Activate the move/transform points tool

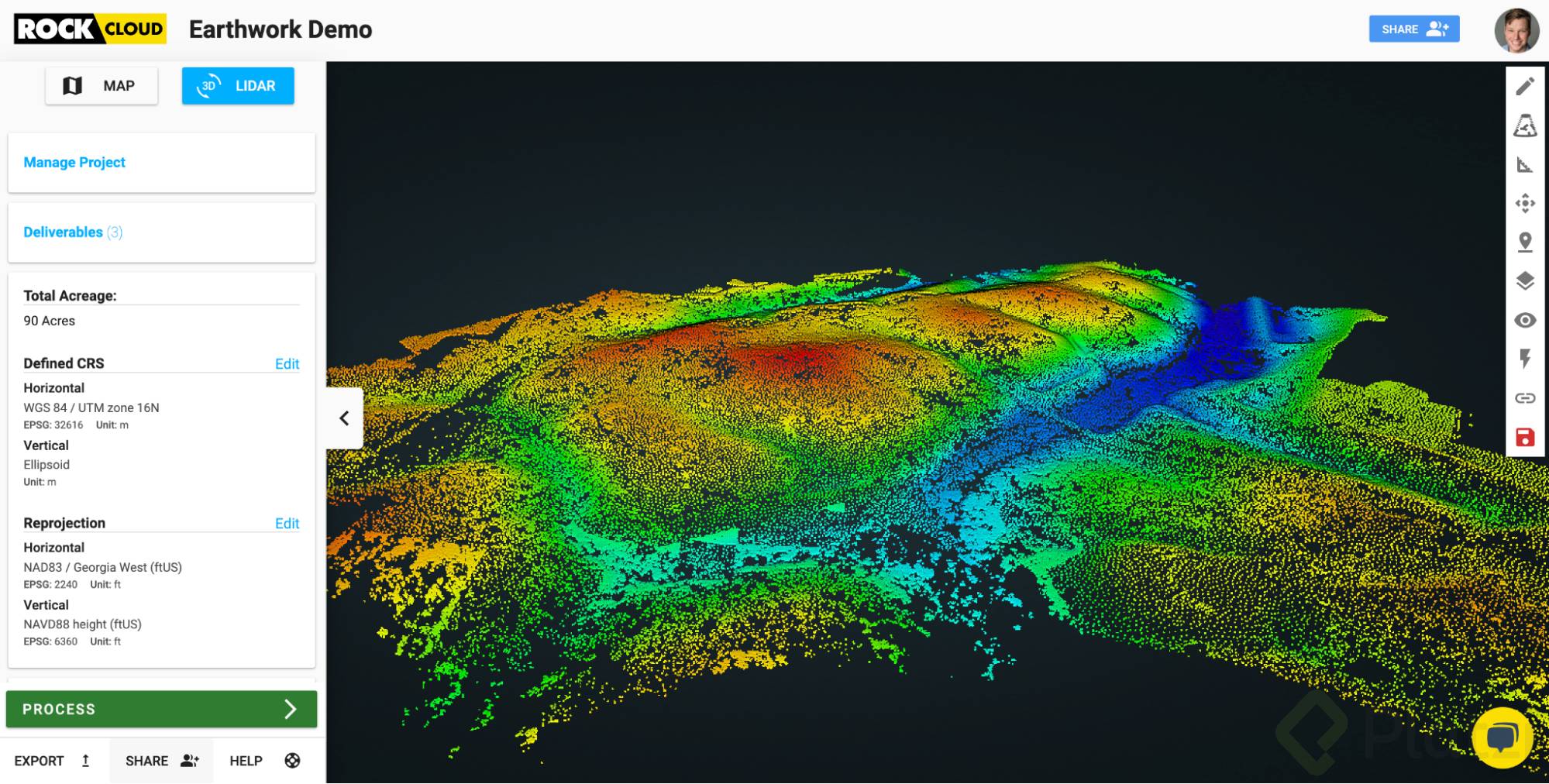(1524, 203)
